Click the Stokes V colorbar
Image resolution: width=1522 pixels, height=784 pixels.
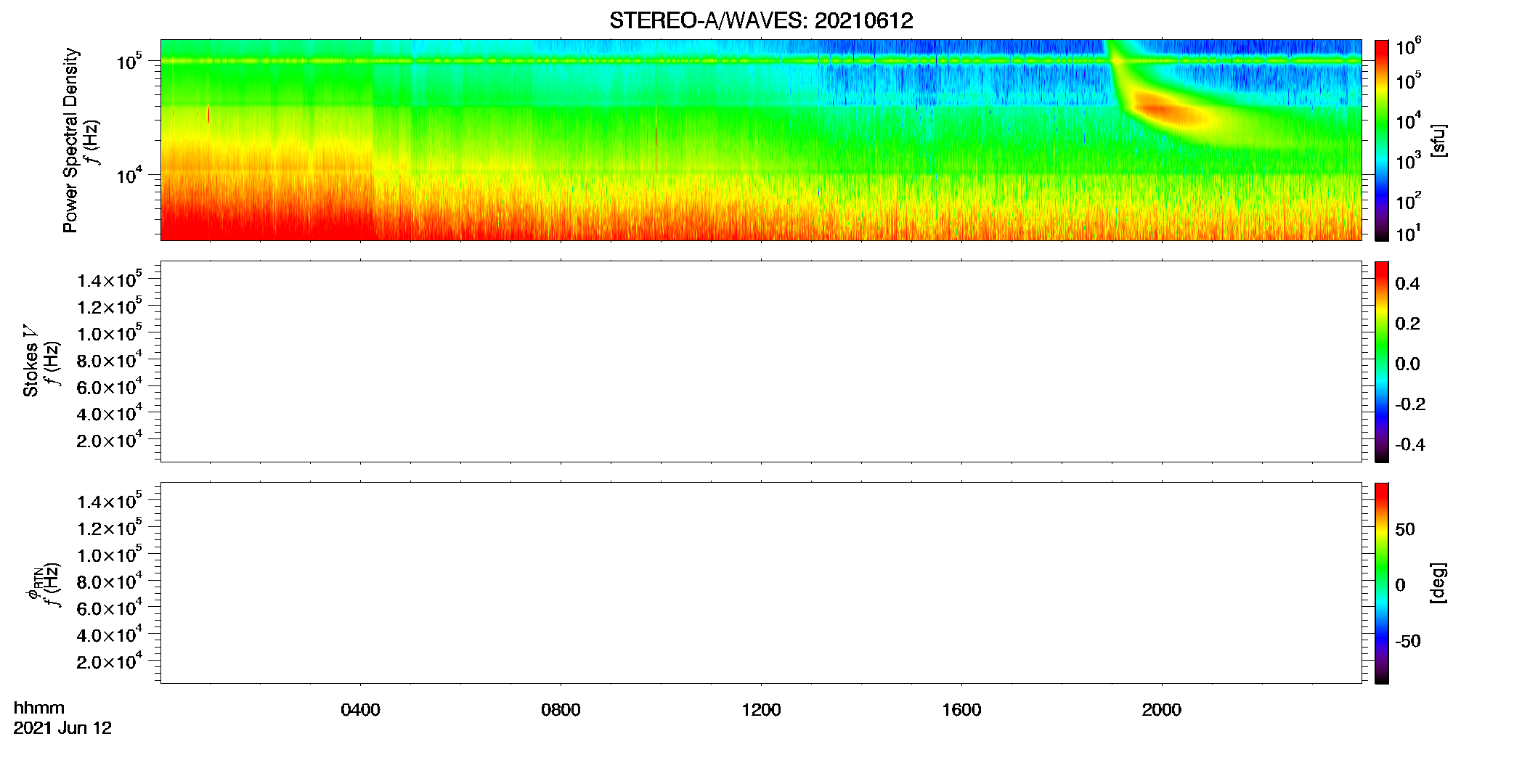pos(1382,362)
